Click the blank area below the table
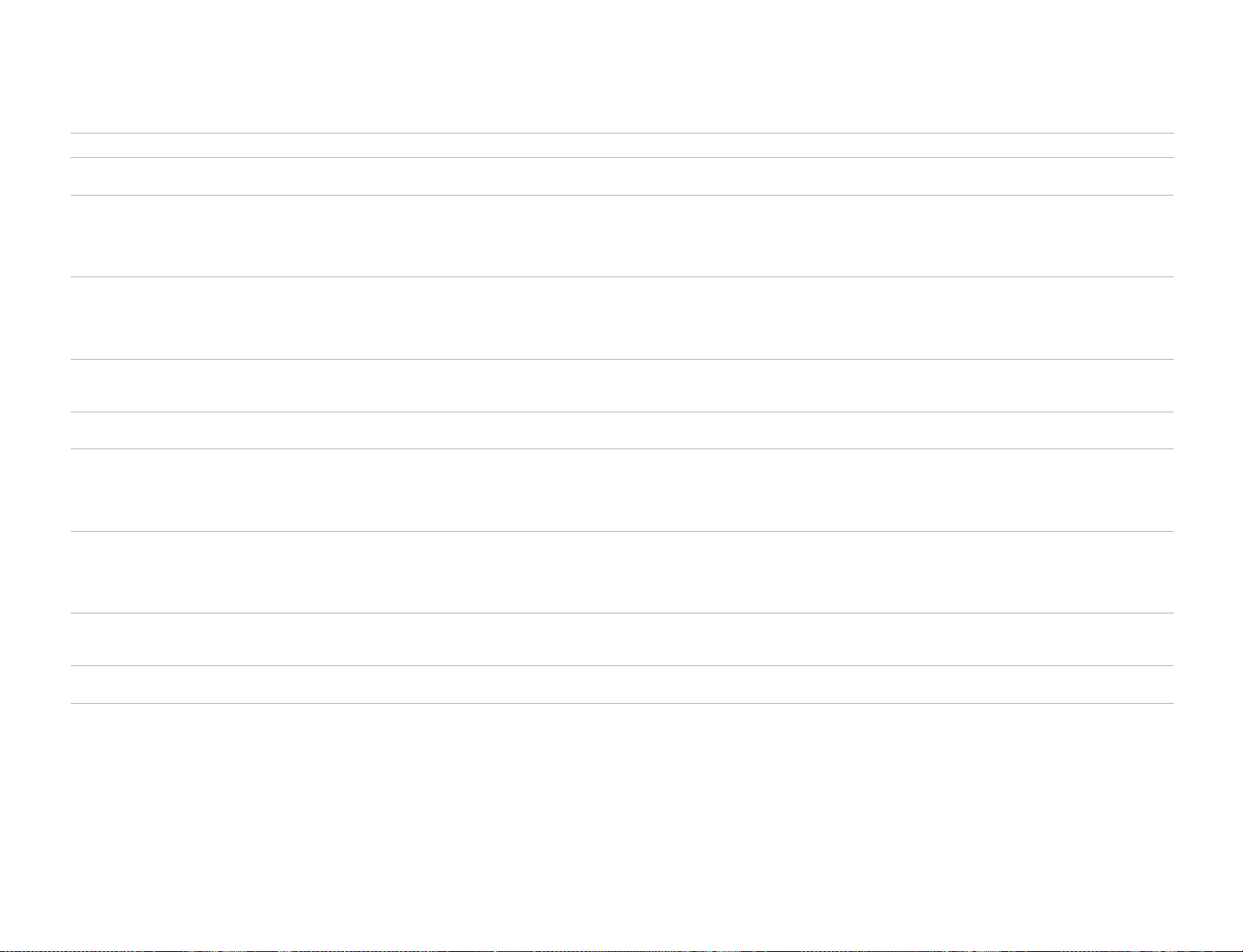Screen dimensions: 1243x952 (621, 825)
